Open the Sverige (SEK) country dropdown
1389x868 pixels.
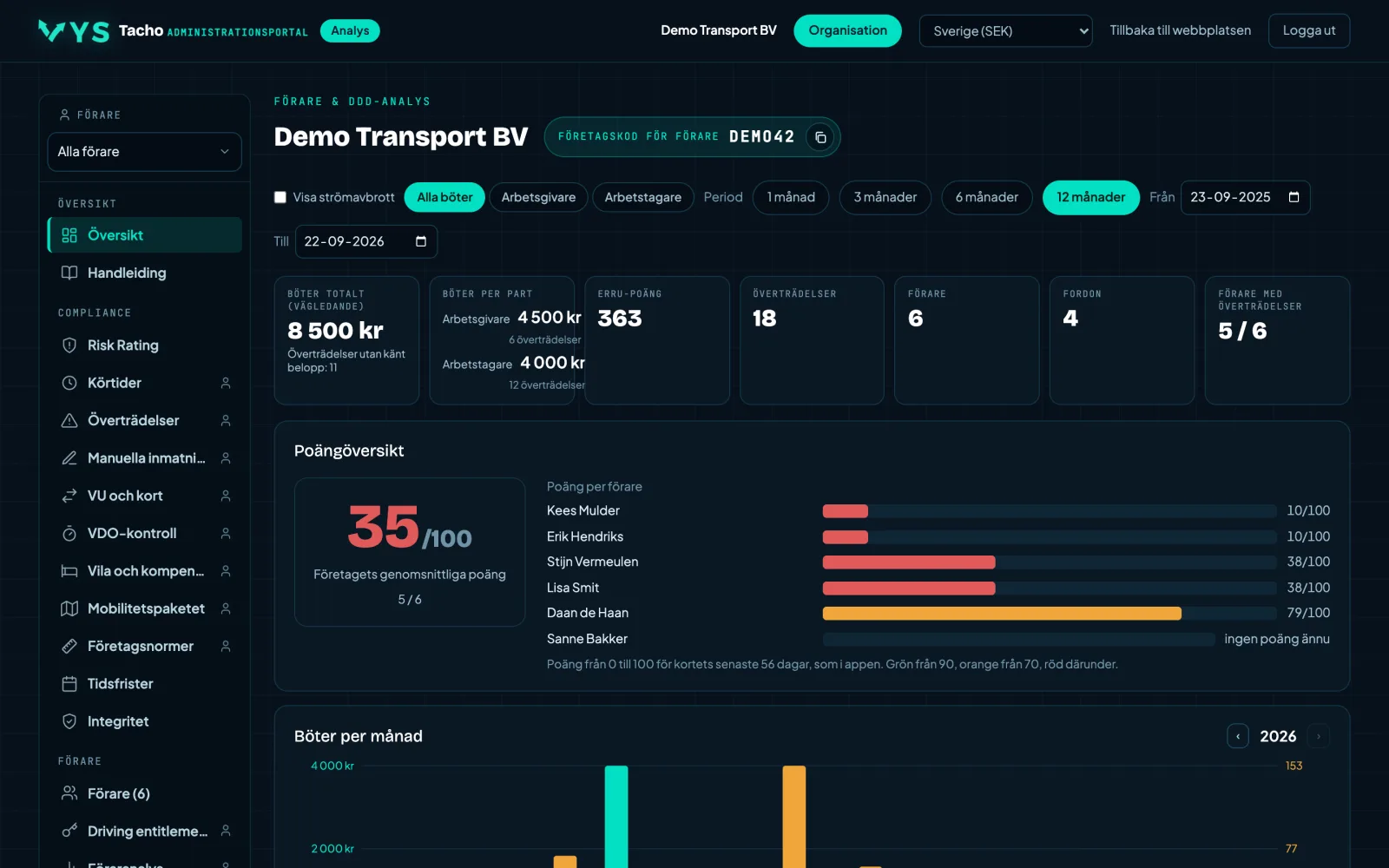(x=1005, y=31)
